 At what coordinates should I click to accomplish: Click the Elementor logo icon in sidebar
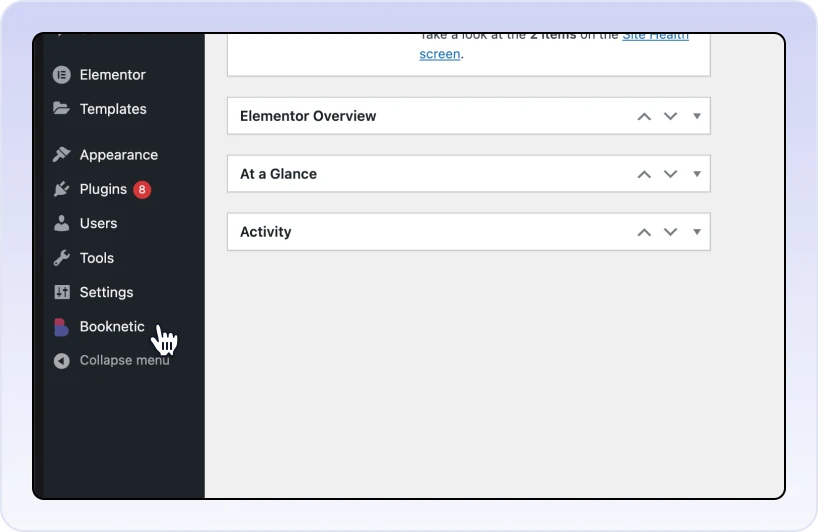point(62,75)
